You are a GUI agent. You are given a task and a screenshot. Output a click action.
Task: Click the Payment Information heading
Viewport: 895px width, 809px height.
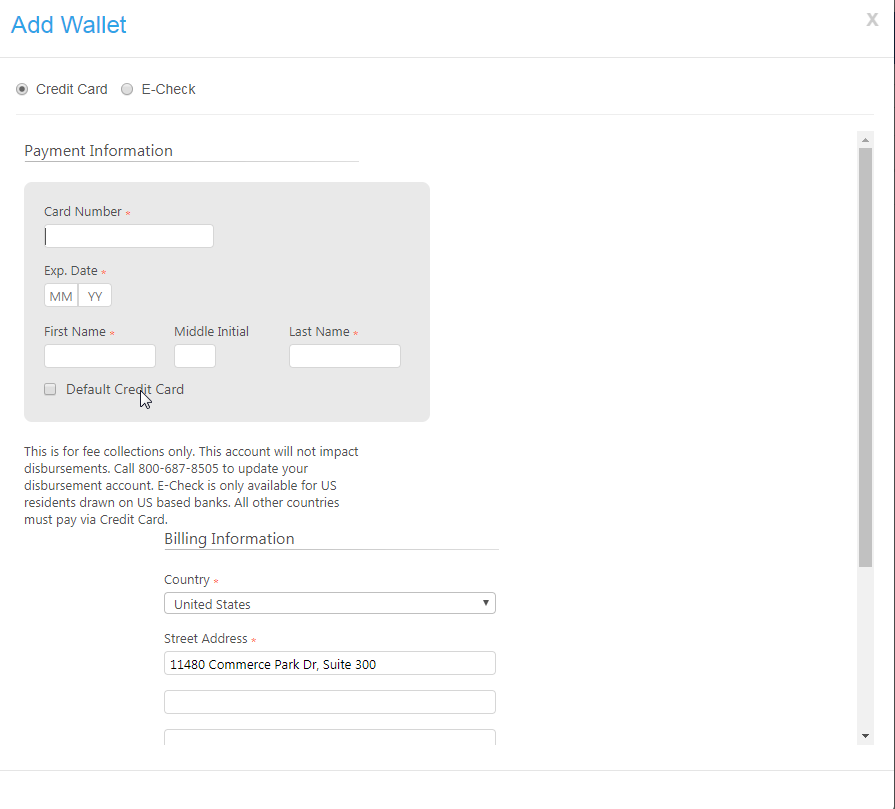98,151
